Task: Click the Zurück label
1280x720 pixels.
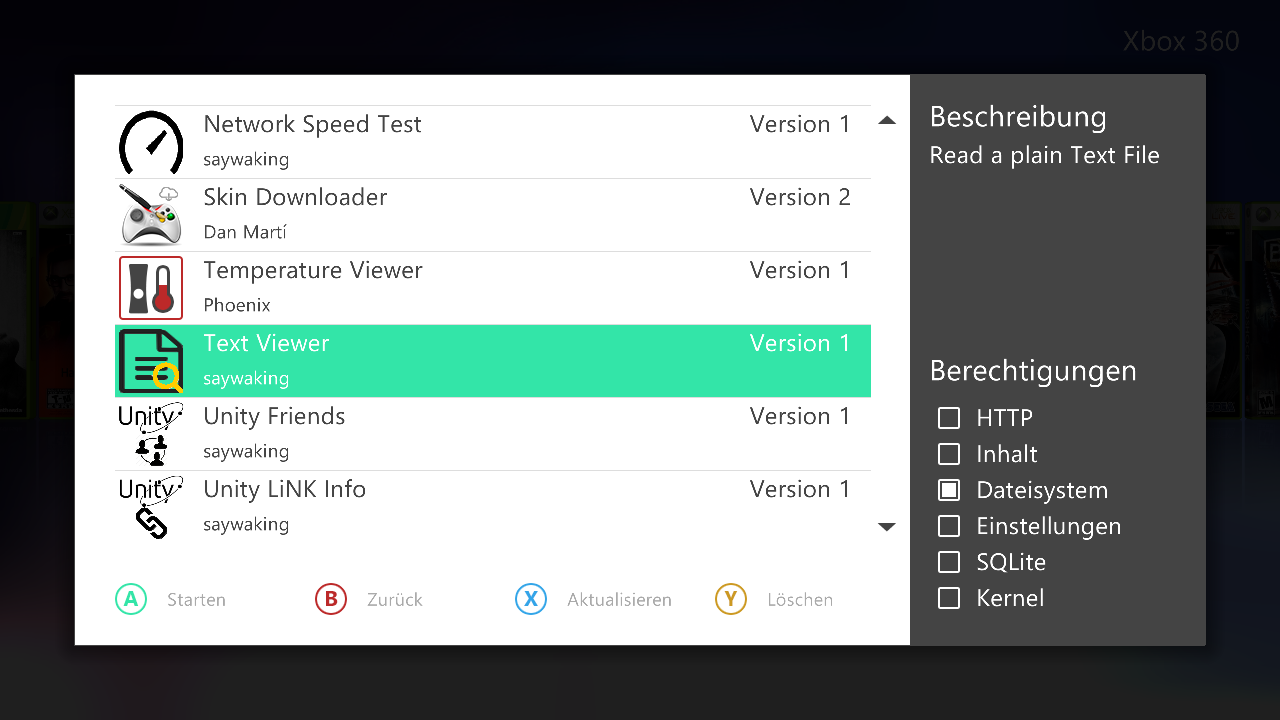Action: (x=395, y=600)
